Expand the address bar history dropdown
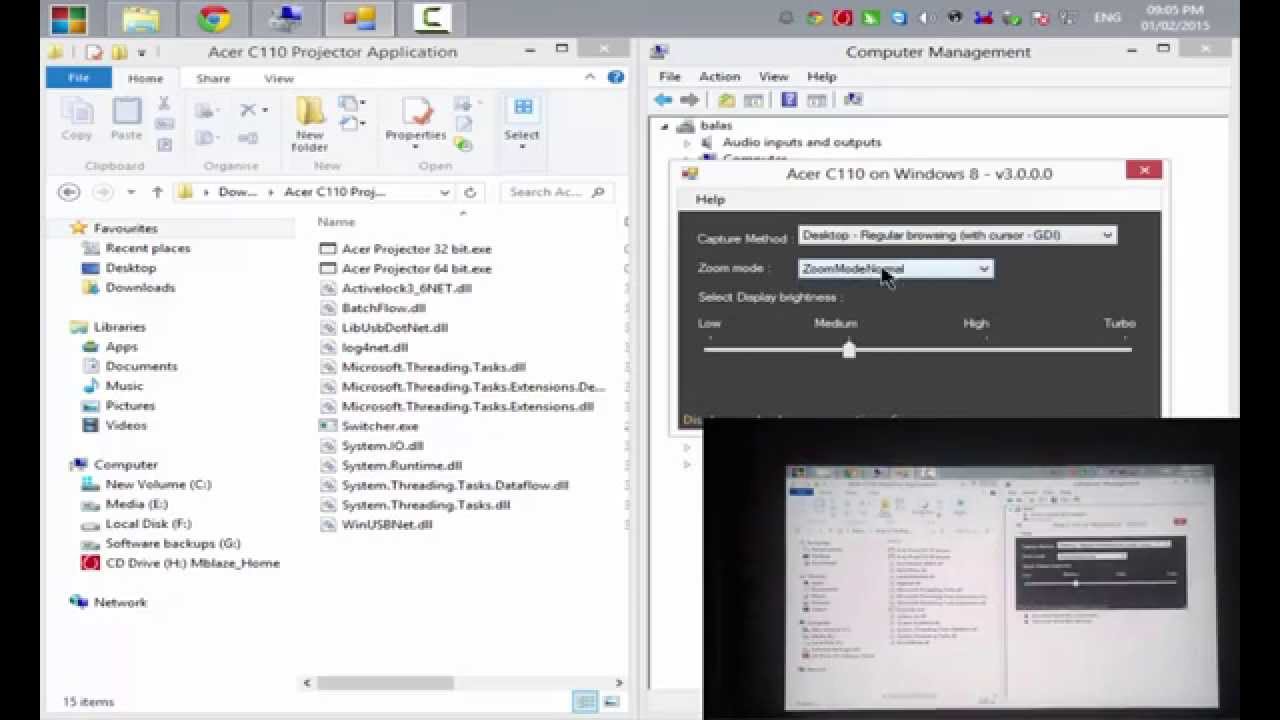This screenshot has width=1280, height=720. [445, 192]
